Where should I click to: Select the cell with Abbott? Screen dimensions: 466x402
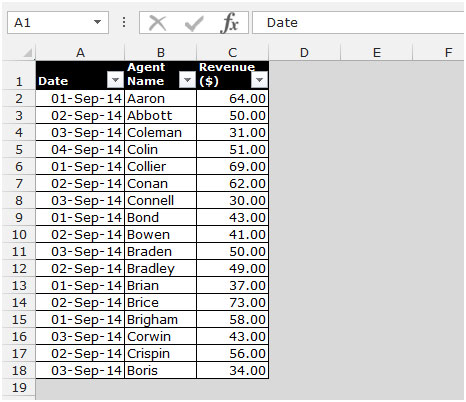(x=161, y=115)
